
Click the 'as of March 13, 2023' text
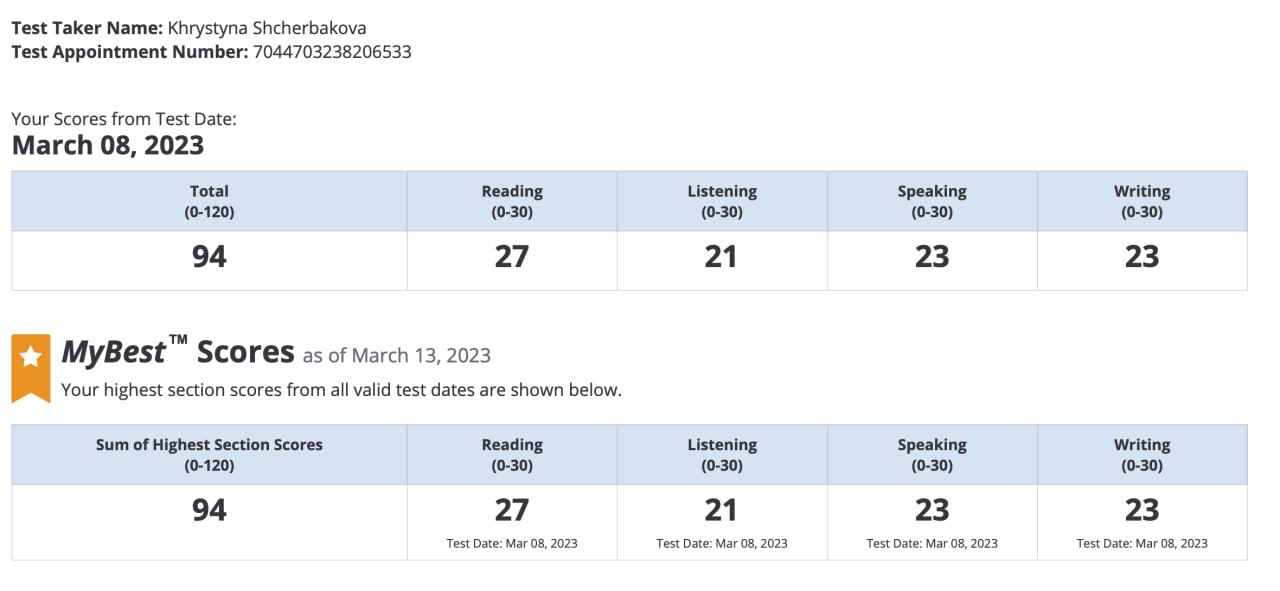397,355
